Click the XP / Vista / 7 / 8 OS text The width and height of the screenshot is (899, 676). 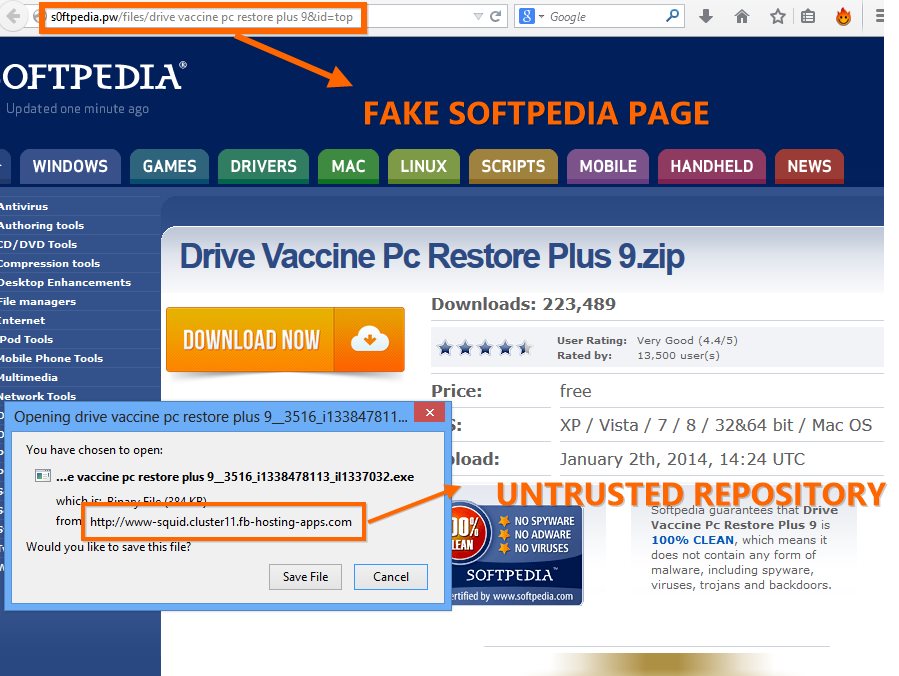[x=716, y=425]
